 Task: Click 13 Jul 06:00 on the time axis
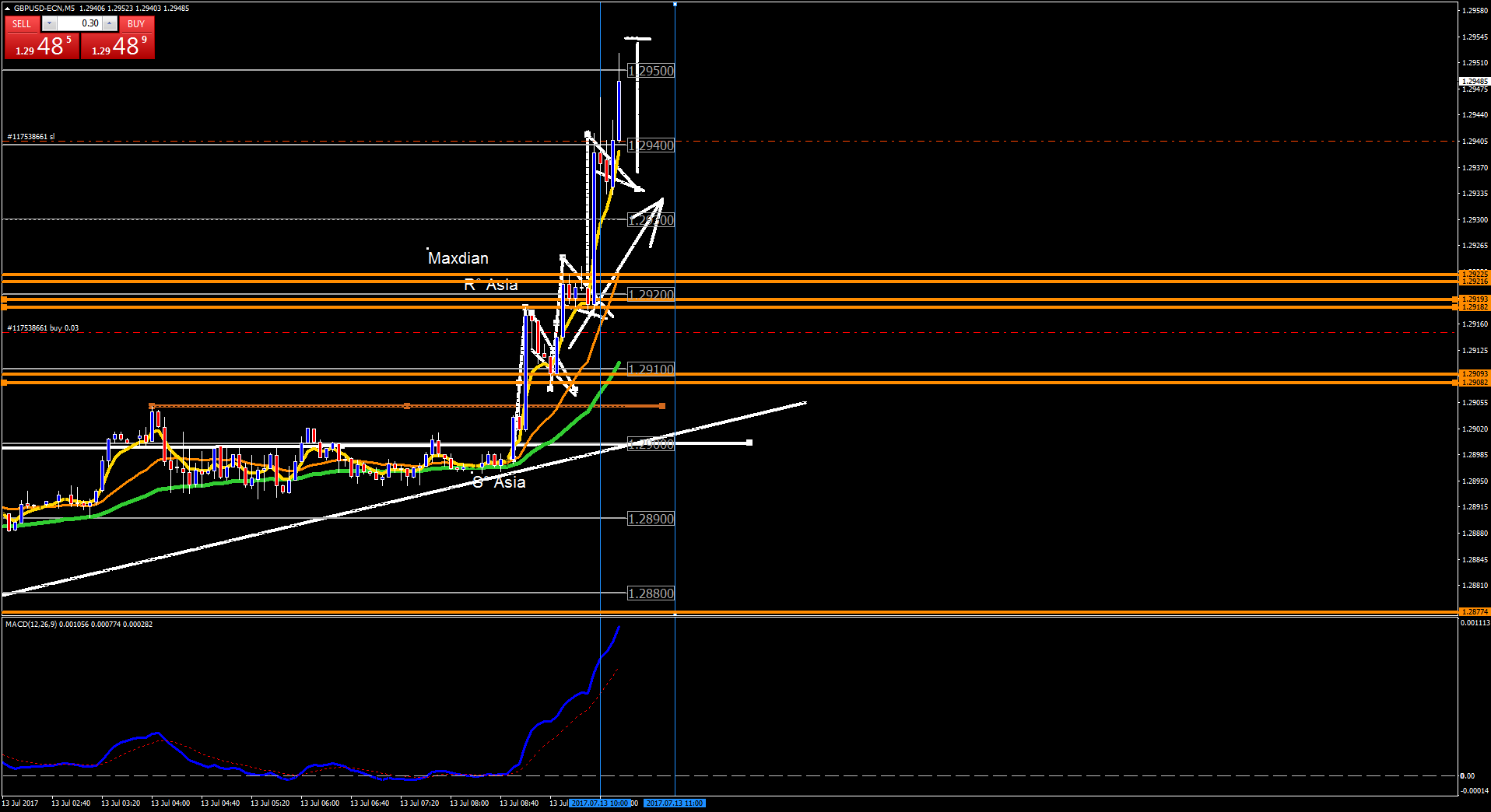320,803
